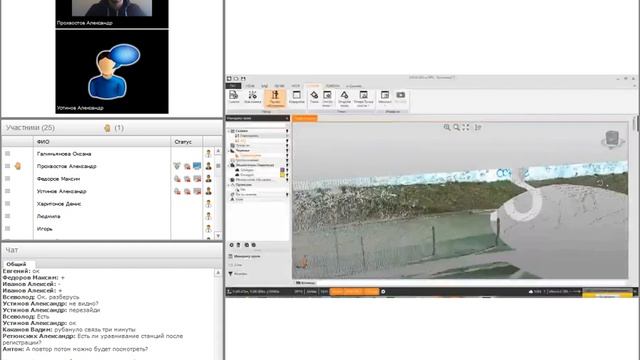Click the funnel filter section under the project tree
Screen dimensions: 640x360
[x=238, y=274]
